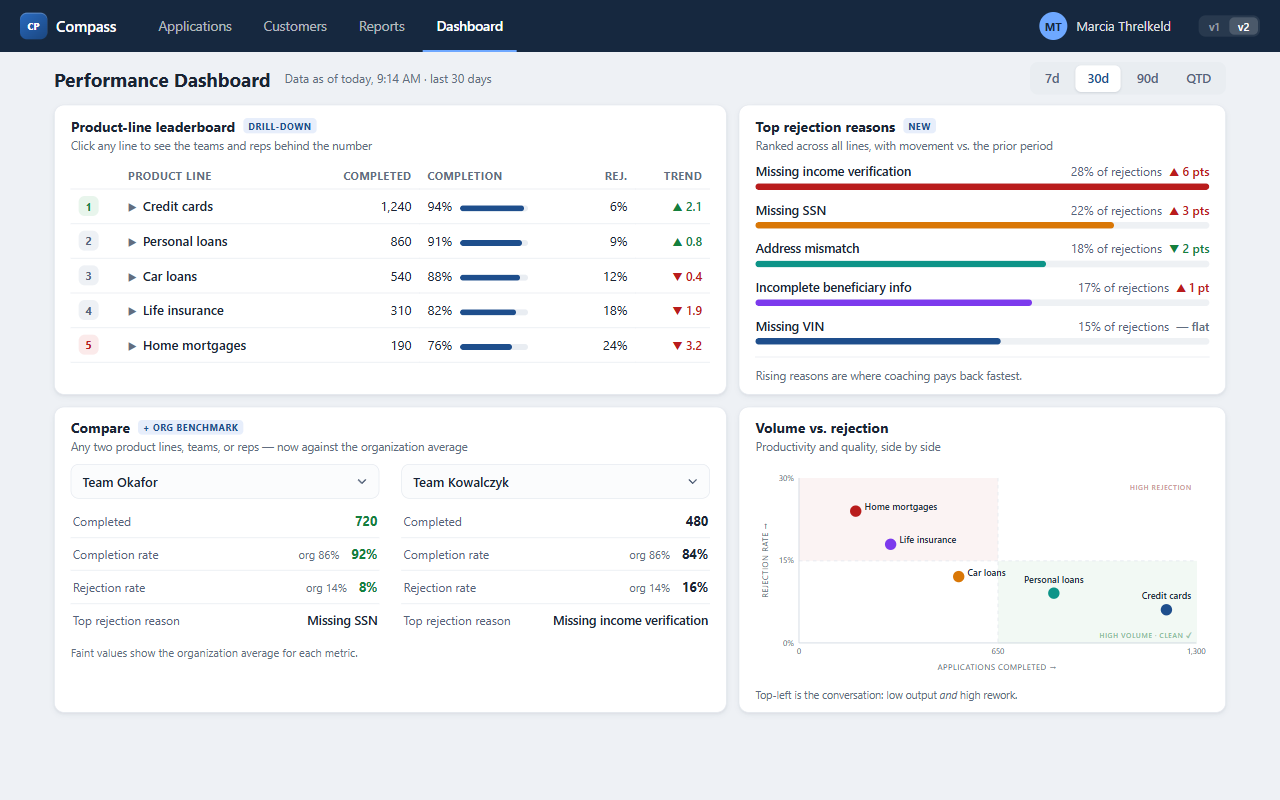
Task: Click the "Missing income verification" top reason for Kowalczyk
Action: pyautogui.click(x=631, y=621)
